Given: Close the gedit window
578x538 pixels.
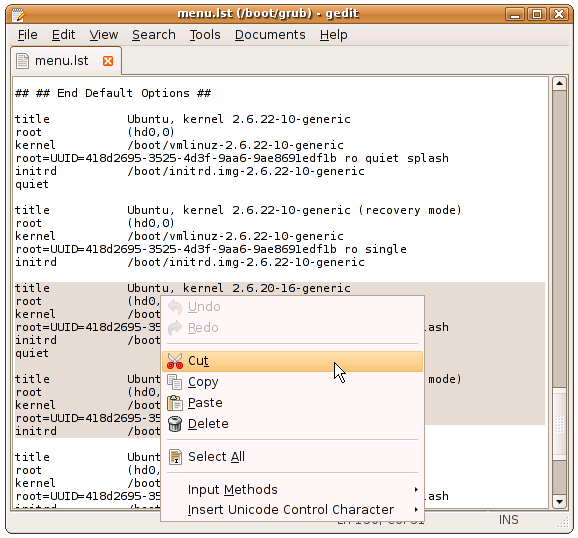Looking at the screenshot, I should point(559,15).
